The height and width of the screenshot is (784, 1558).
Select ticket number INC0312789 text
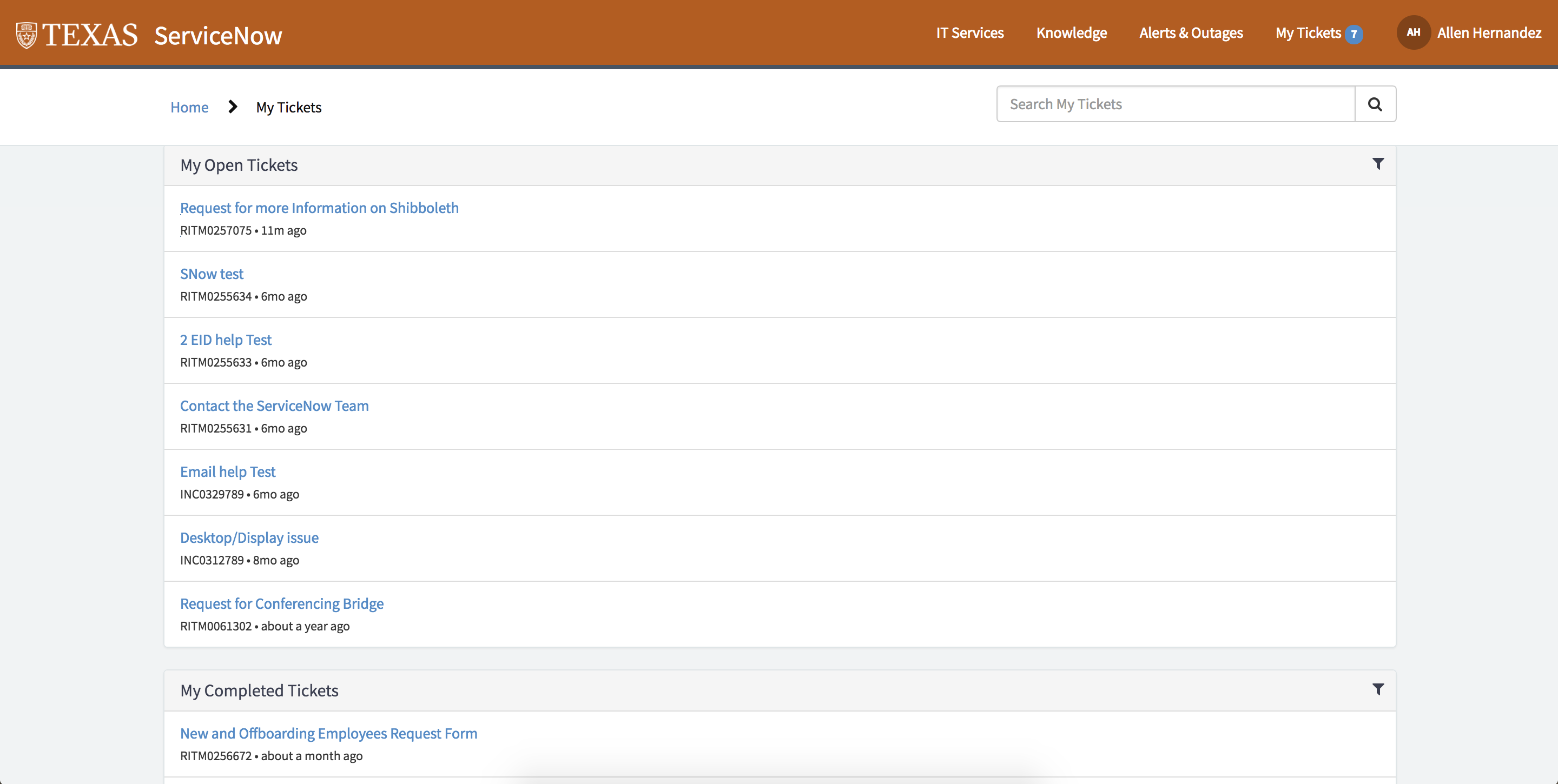(x=212, y=560)
